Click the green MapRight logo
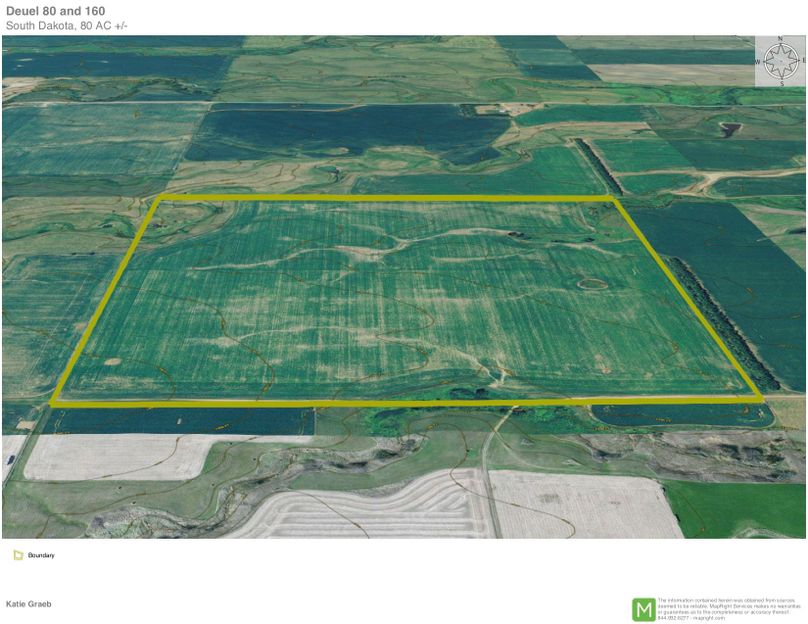Screen dimensions: 808x624 (x=643, y=609)
